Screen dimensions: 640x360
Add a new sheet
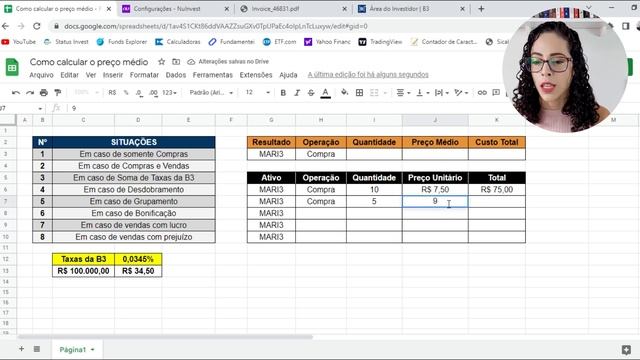point(21,349)
